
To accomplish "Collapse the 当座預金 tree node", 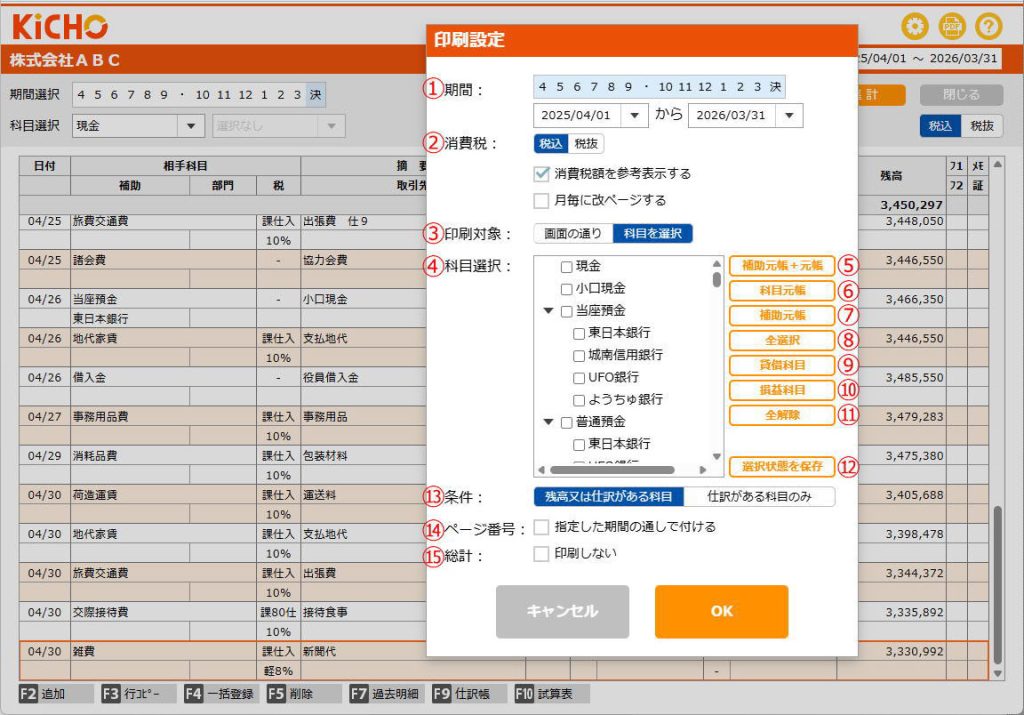I will click(549, 311).
